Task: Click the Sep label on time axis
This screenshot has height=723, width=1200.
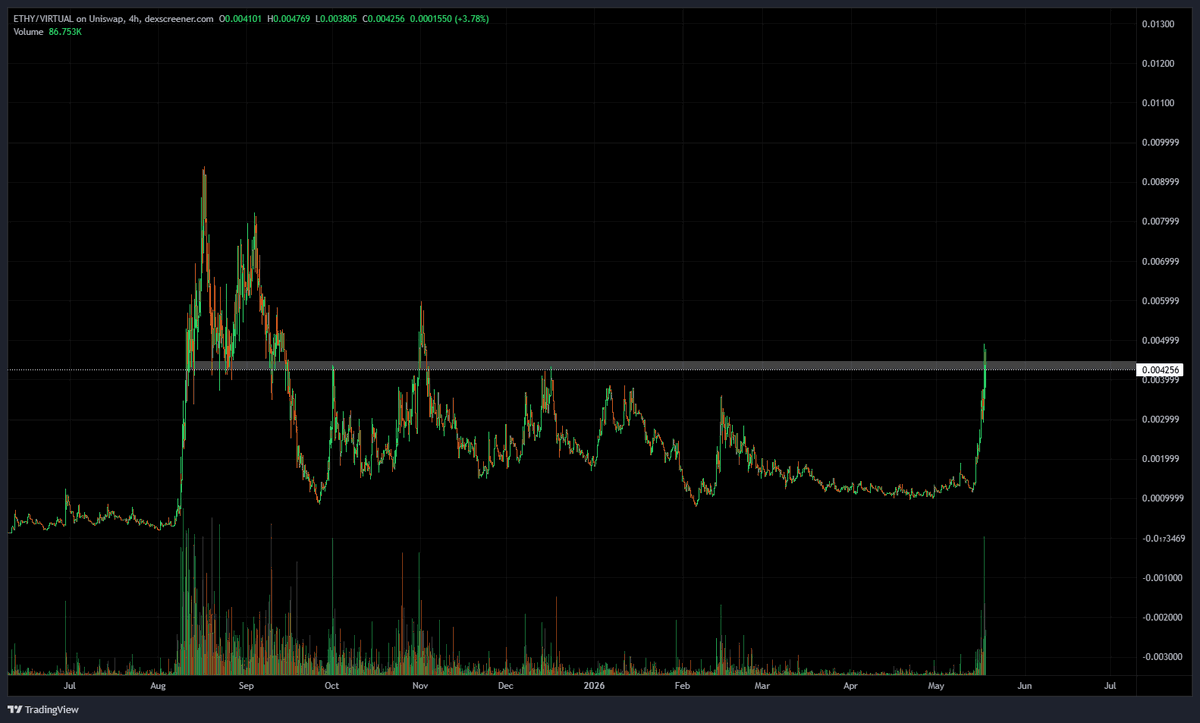Action: (248, 687)
